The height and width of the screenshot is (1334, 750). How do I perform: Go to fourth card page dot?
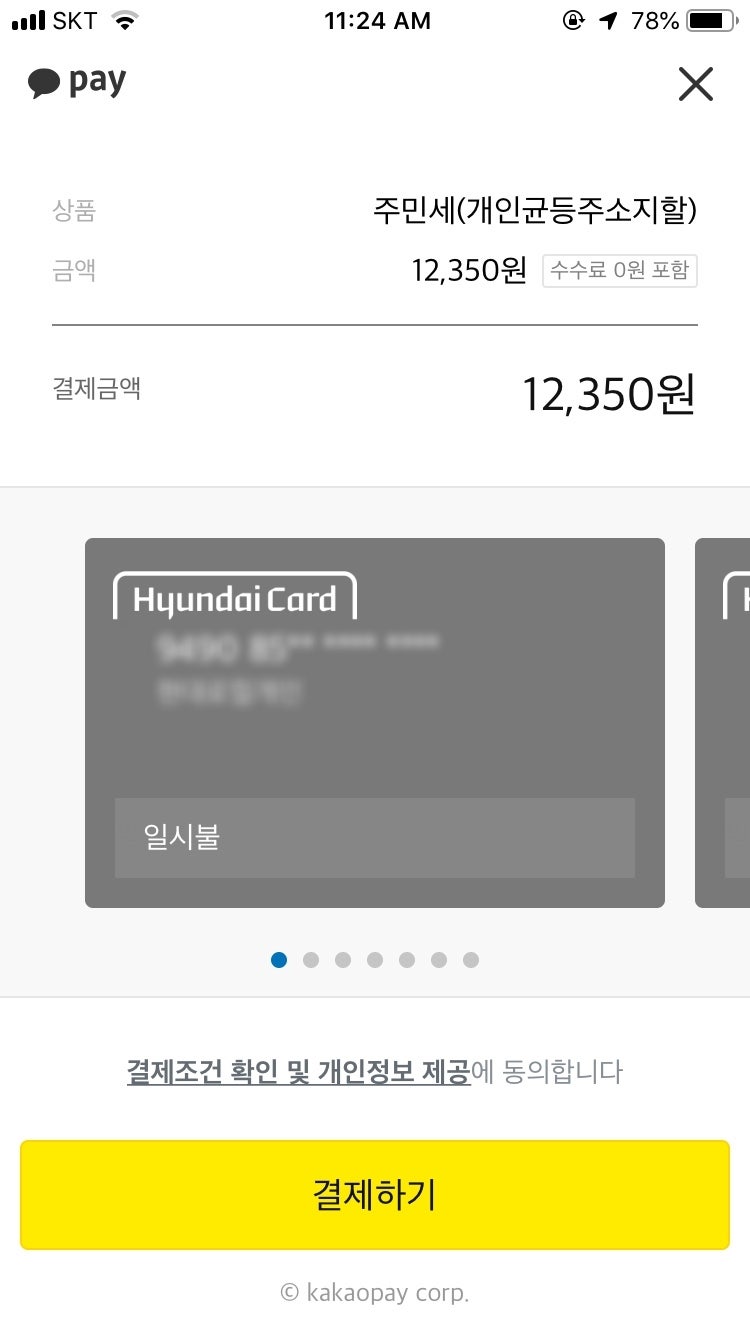click(375, 960)
